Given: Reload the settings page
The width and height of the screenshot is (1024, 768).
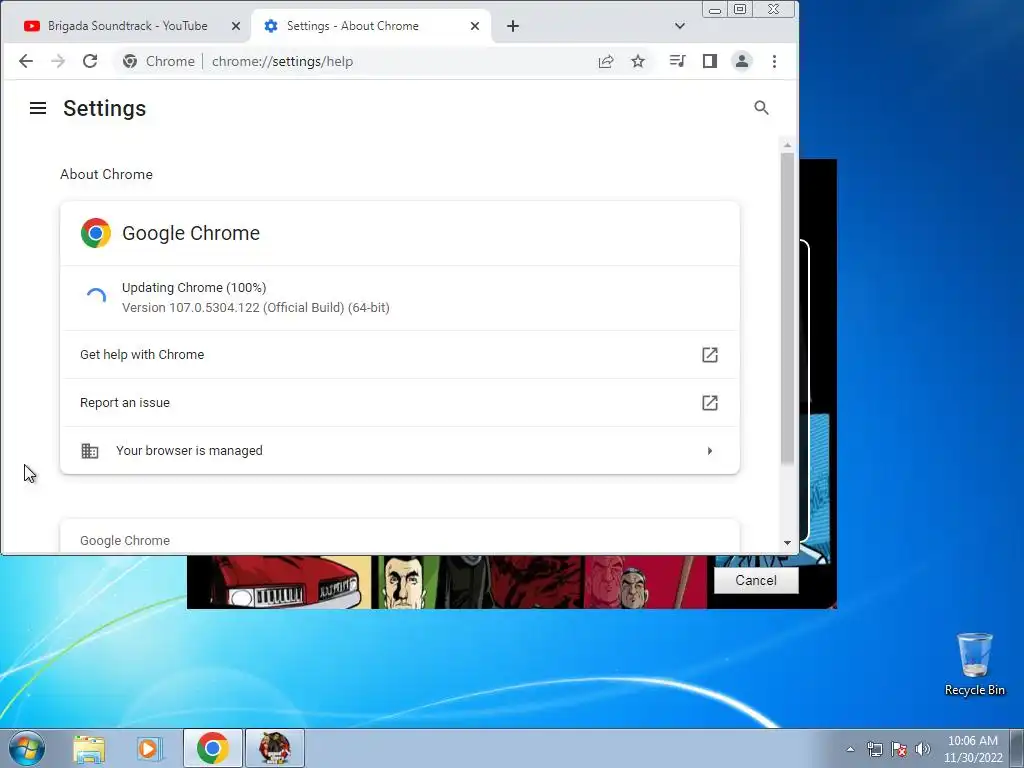Looking at the screenshot, I should [x=90, y=61].
